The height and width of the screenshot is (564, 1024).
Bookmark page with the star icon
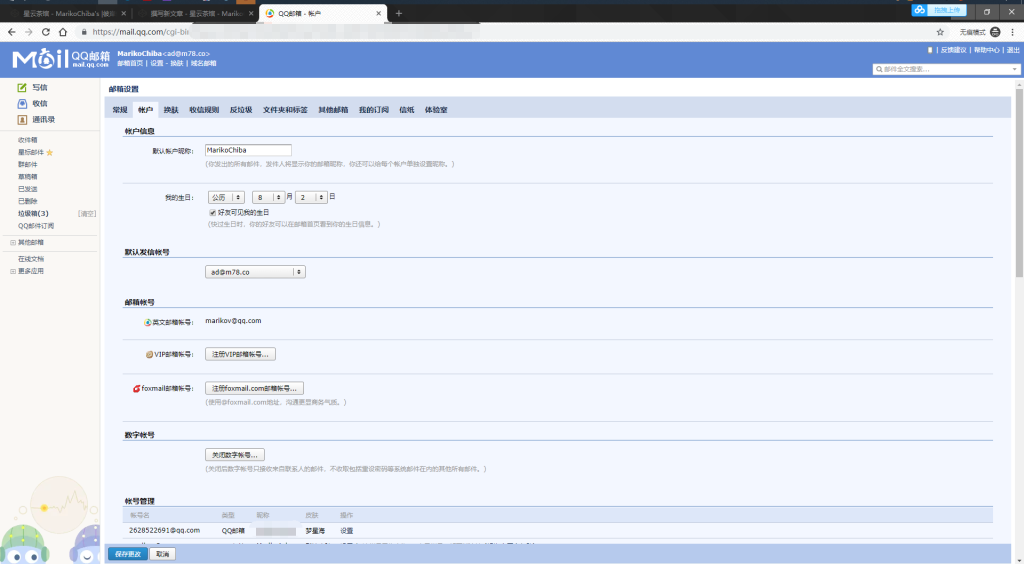click(x=940, y=32)
